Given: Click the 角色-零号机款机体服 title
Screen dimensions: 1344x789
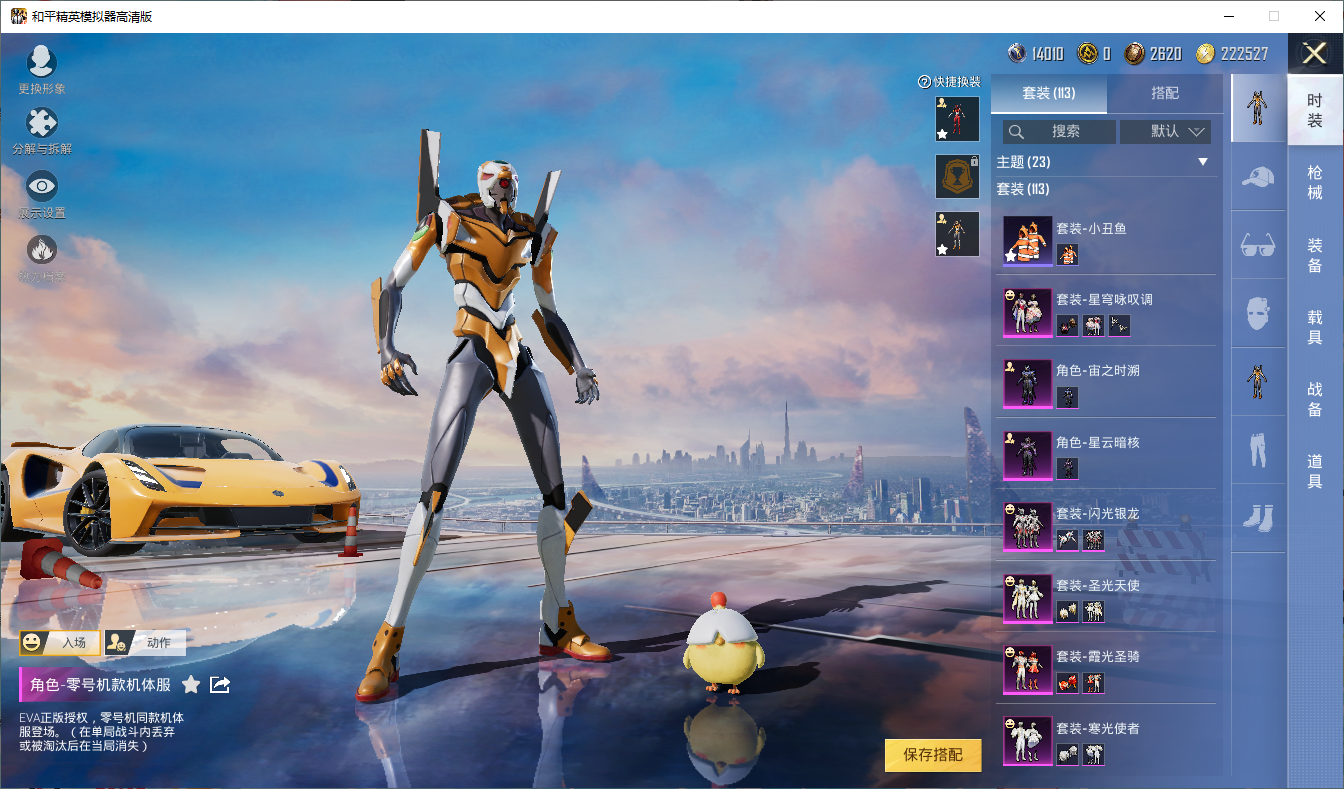Looking at the screenshot, I should point(100,685).
